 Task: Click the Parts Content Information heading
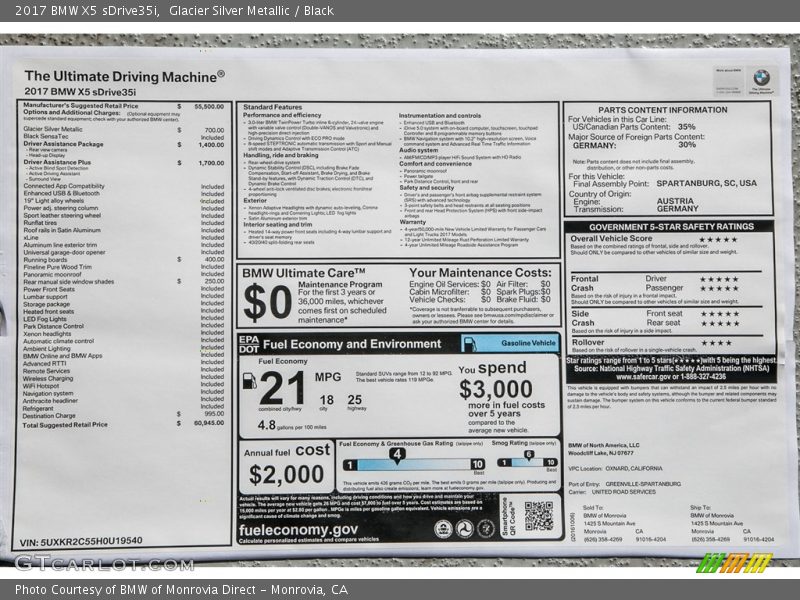click(663, 110)
